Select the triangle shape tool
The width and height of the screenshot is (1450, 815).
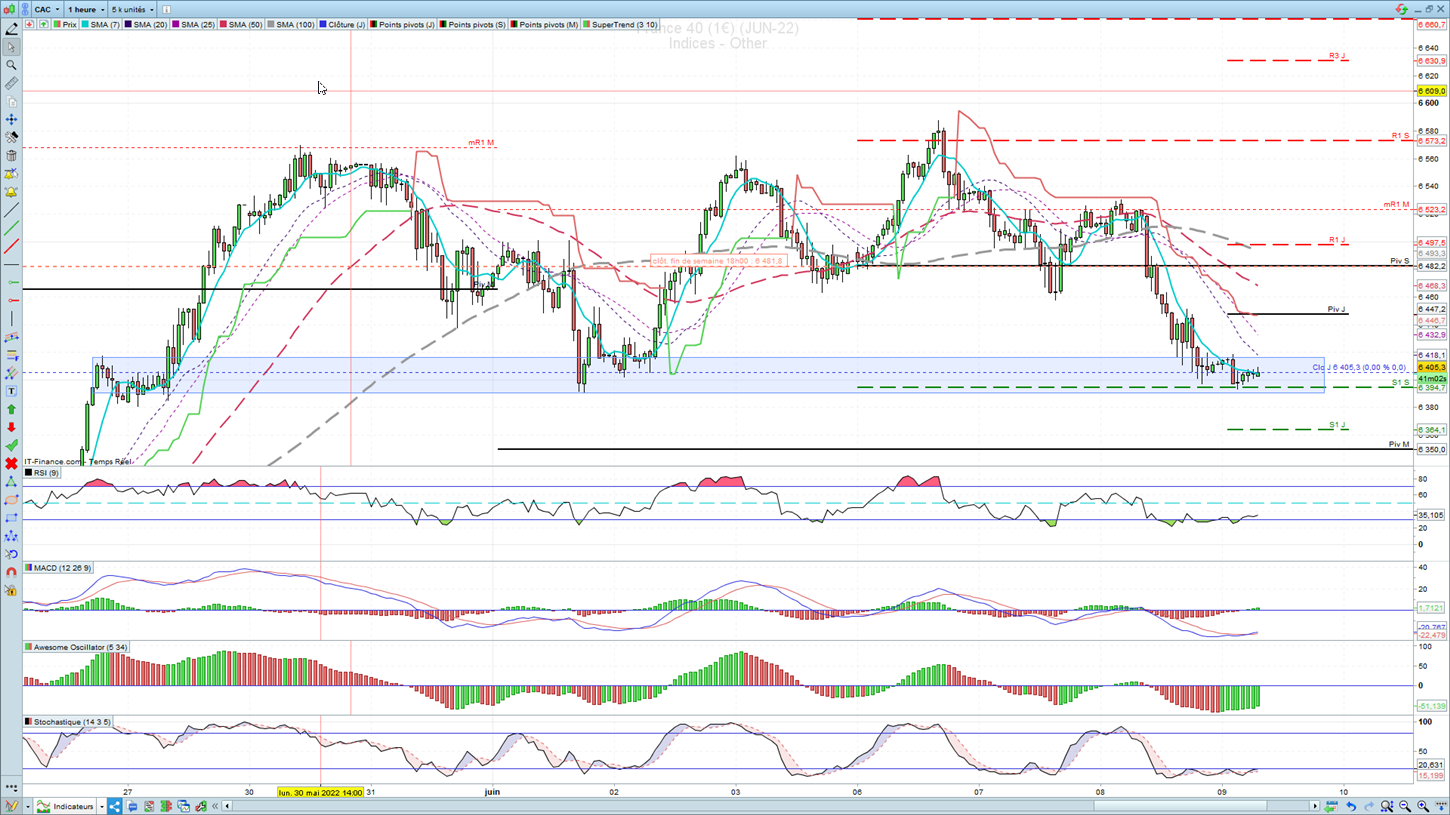click(x=11, y=482)
